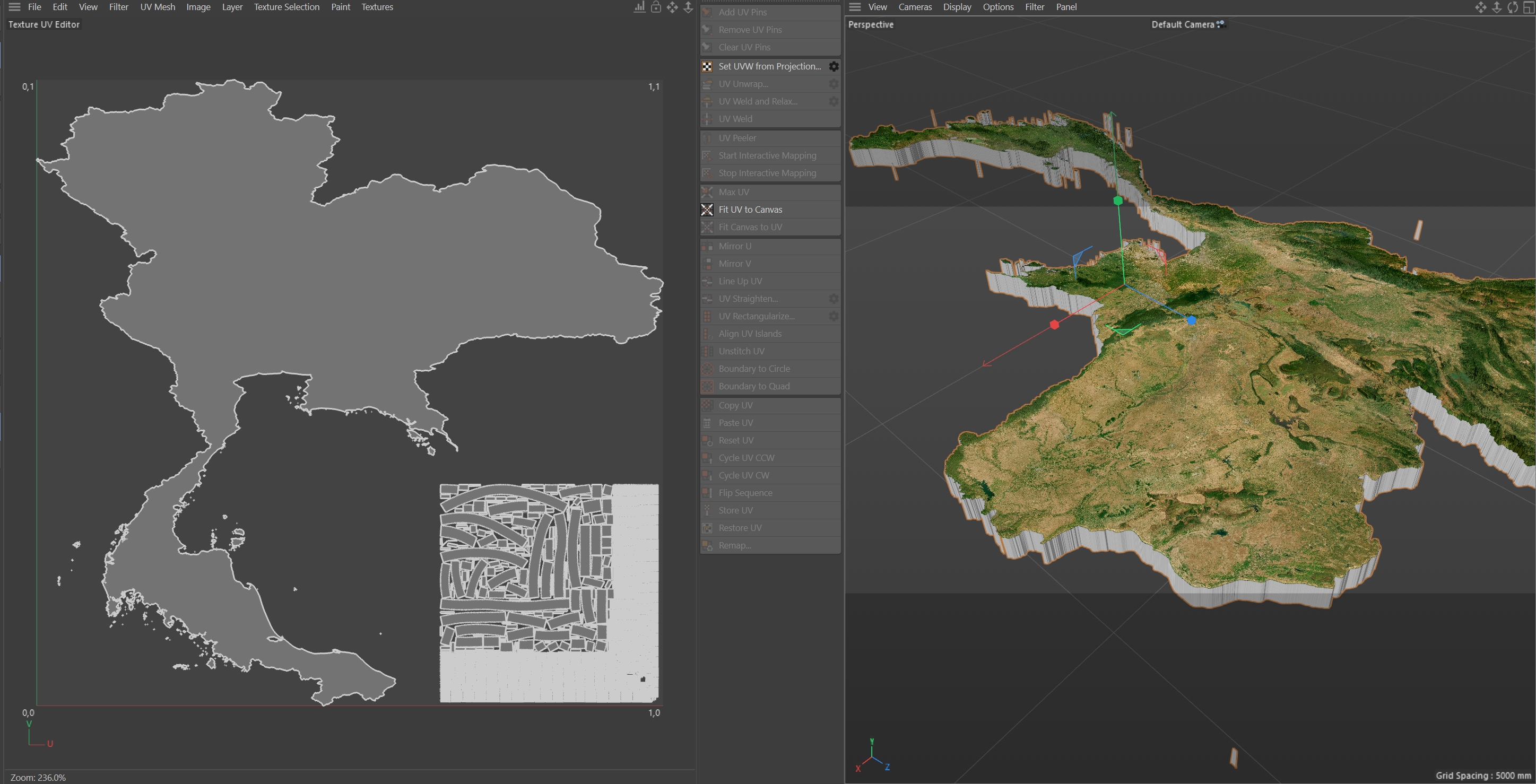Screen dimensions: 1536x784
Task: Click the histogram icon in UV editor header
Action: (x=639, y=7)
